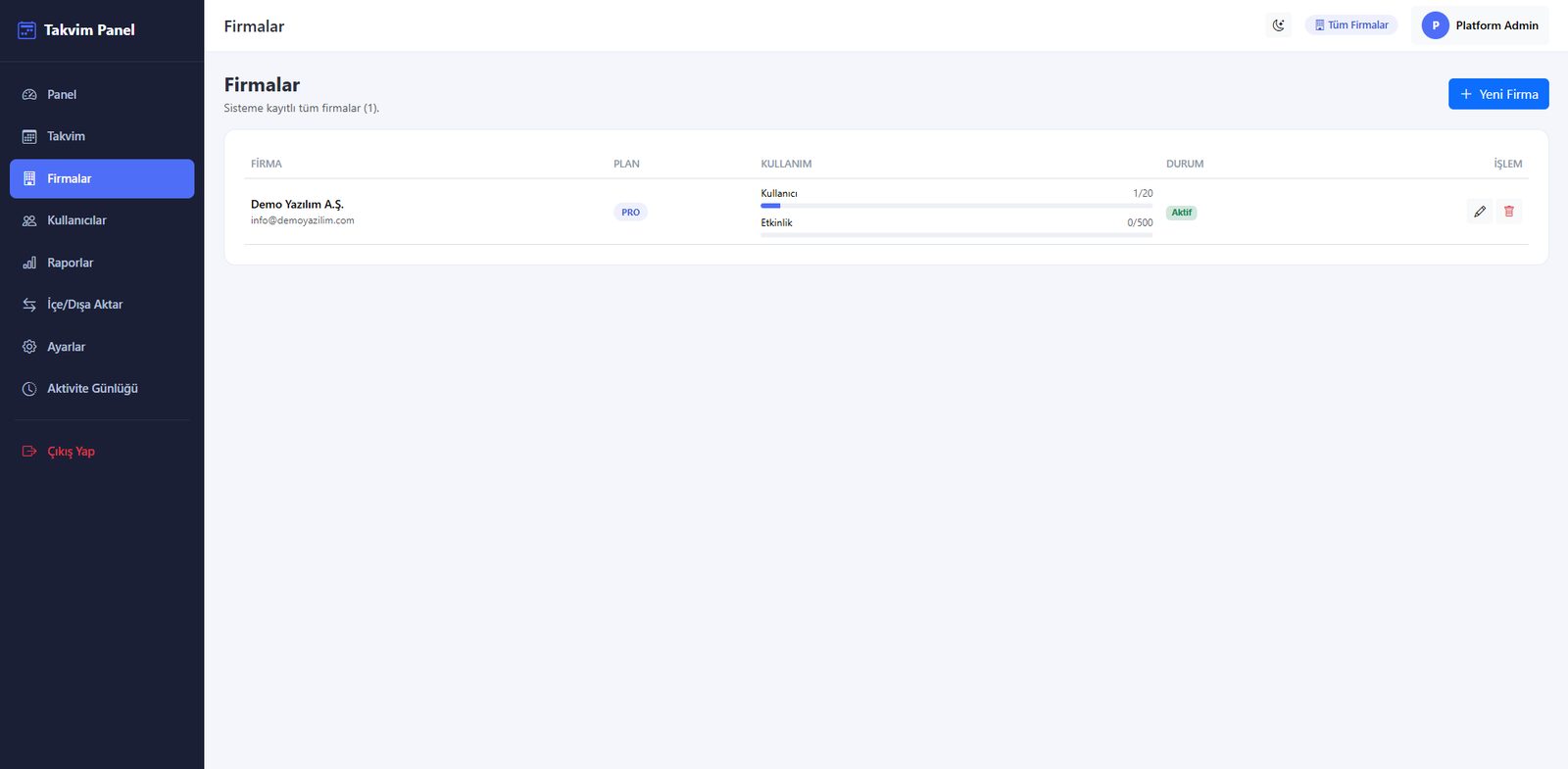
Task: Click the Kullanıcılar people icon
Action: pos(29,221)
